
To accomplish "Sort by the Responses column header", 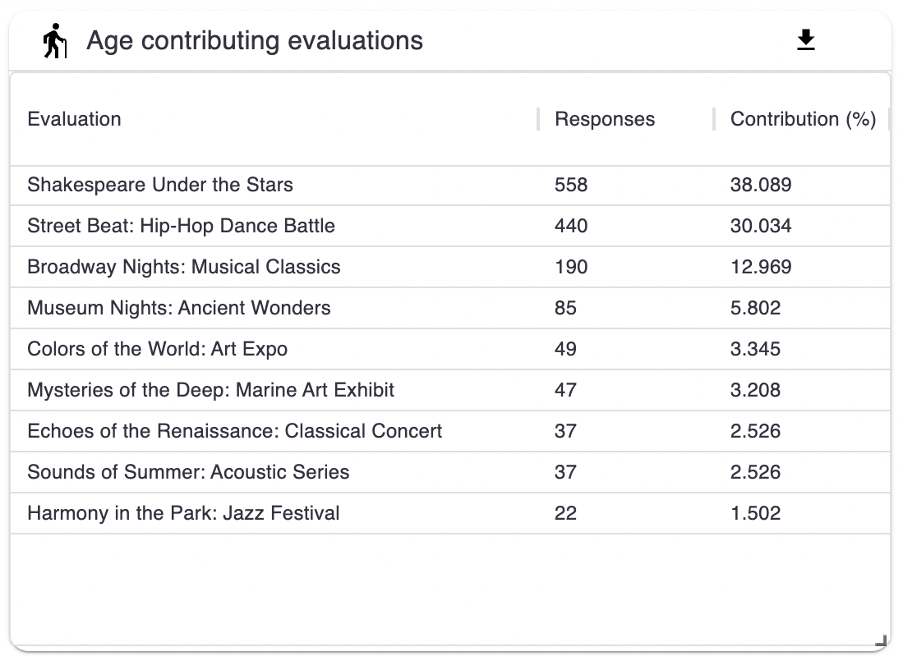I will (604, 119).
